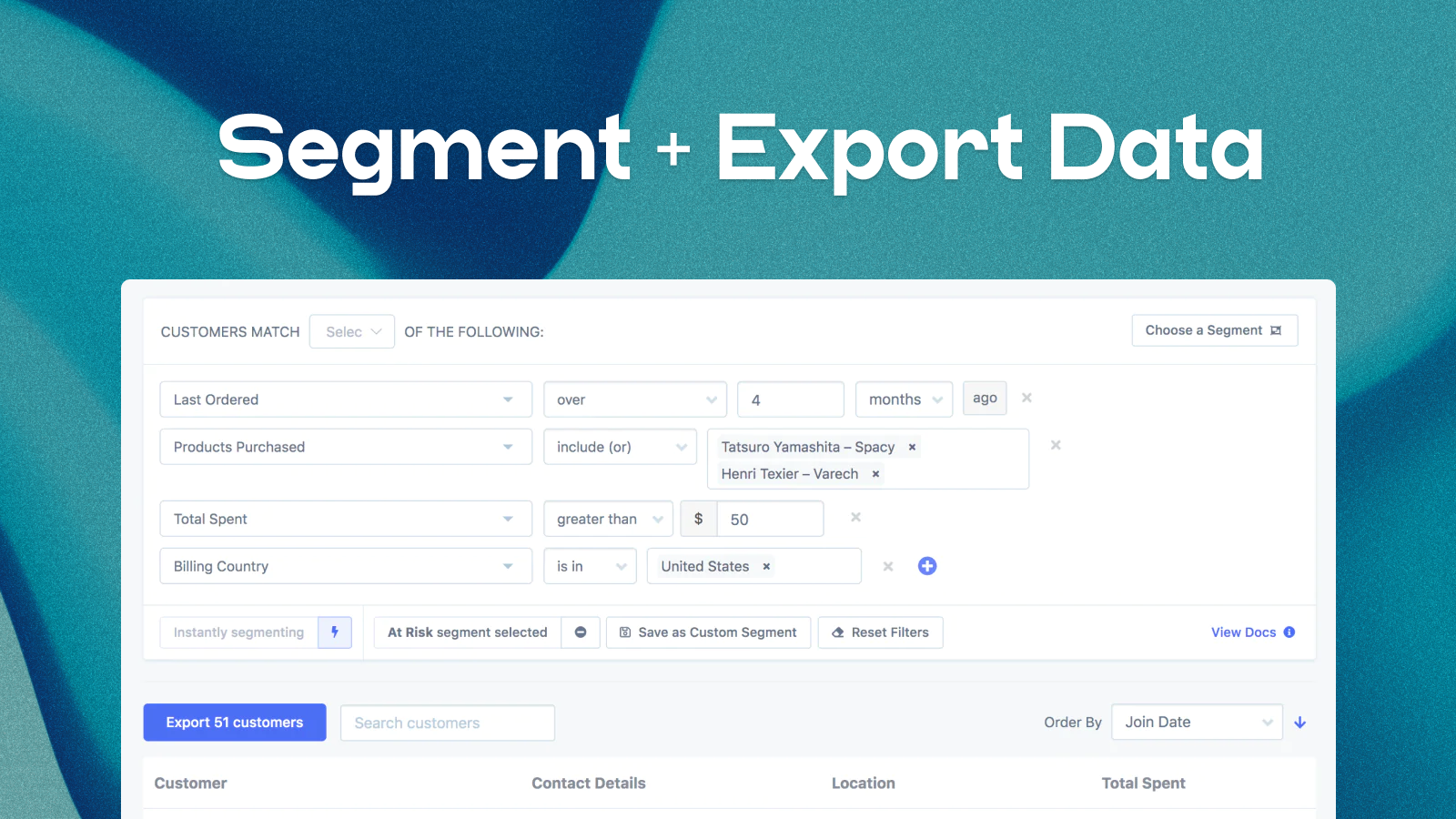Open the CUSTOMERS MATCH selector dropdown
1456x819 pixels.
tap(351, 331)
